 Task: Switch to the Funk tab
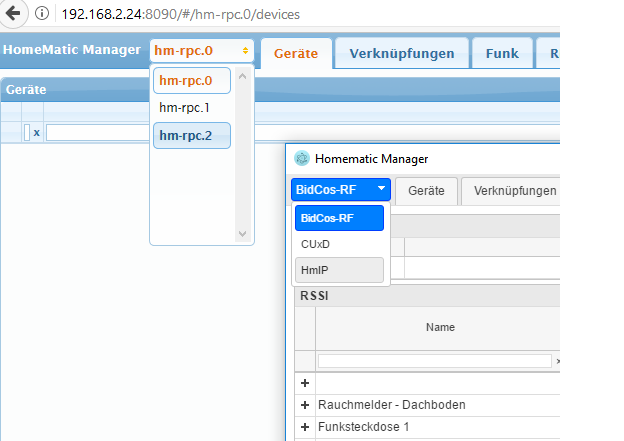tap(502, 53)
